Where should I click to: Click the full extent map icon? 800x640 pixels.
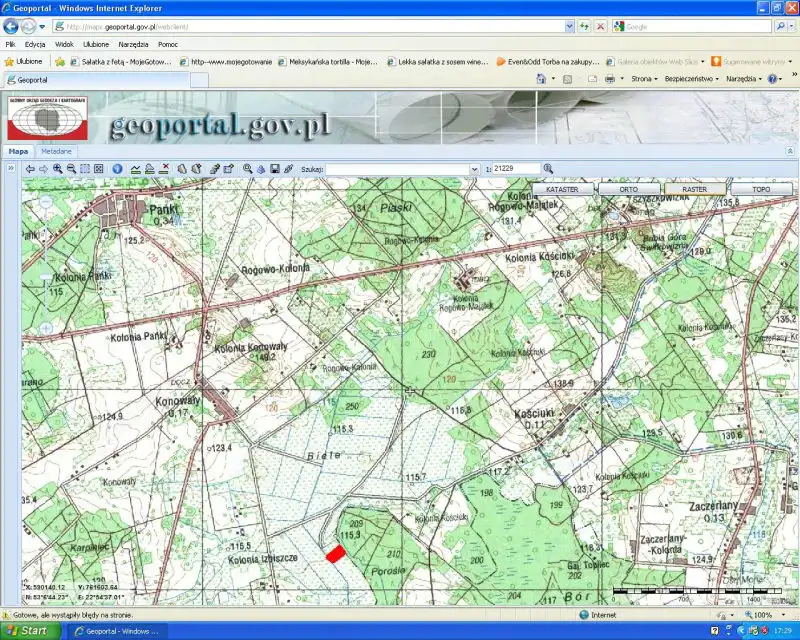pyautogui.click(x=99, y=169)
